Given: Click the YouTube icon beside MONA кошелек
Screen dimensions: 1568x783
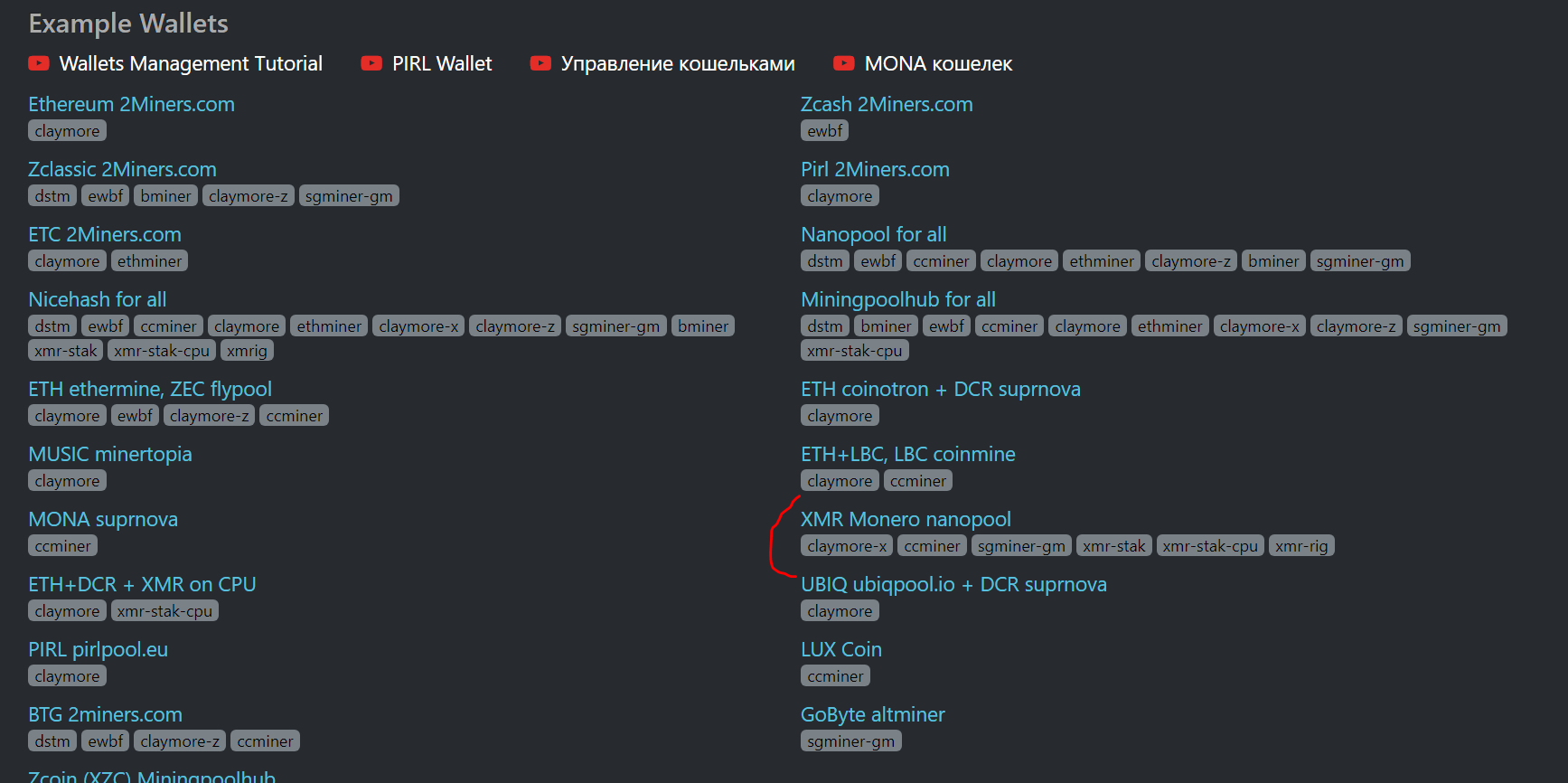Looking at the screenshot, I should (x=844, y=63).
